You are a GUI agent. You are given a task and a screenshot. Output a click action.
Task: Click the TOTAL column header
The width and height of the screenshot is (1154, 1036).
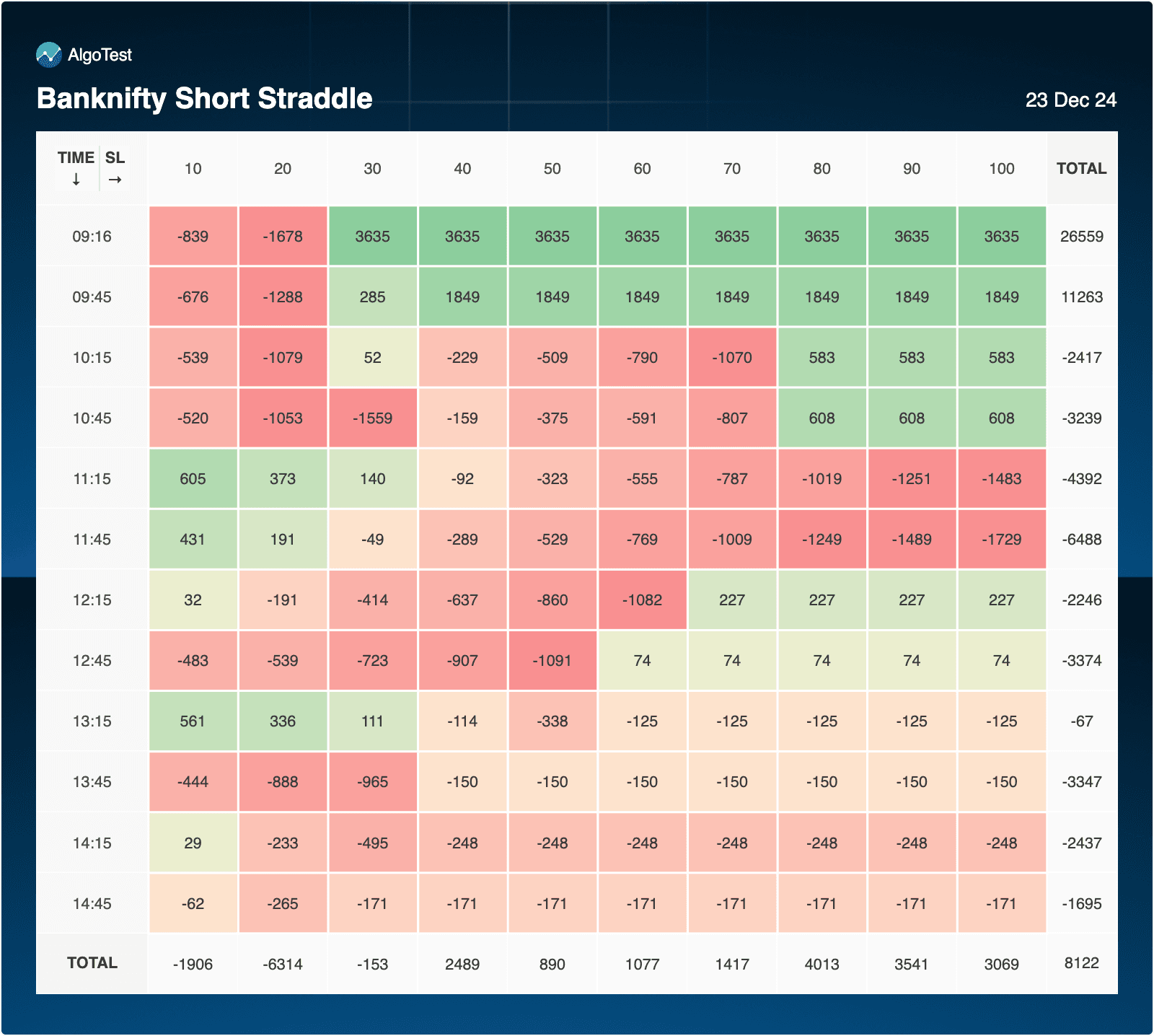click(1081, 169)
